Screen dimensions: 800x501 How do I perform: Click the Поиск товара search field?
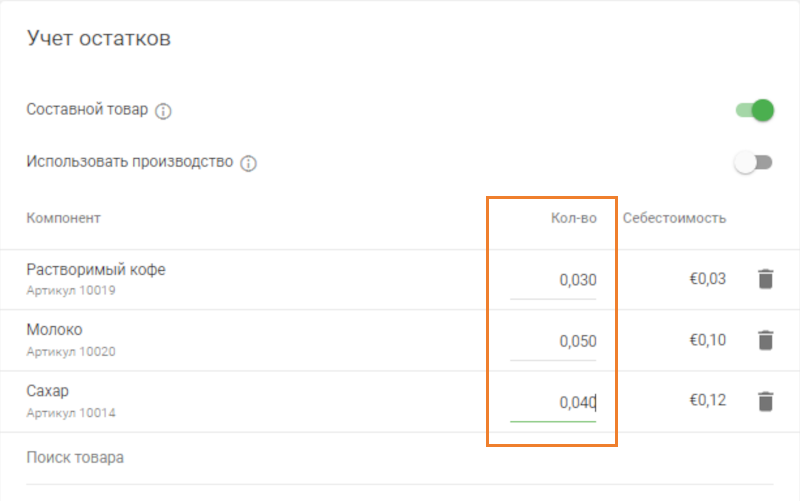[x=300, y=459]
